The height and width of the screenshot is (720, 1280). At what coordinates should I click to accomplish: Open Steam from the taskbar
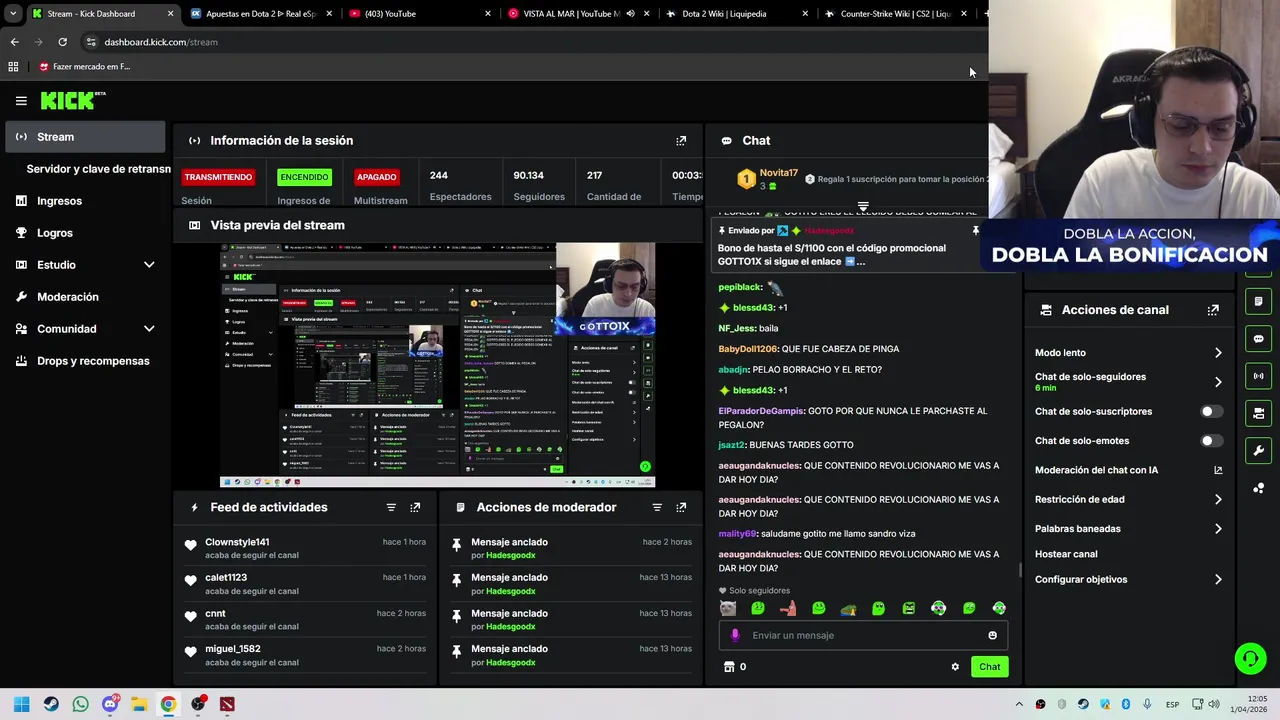point(51,704)
